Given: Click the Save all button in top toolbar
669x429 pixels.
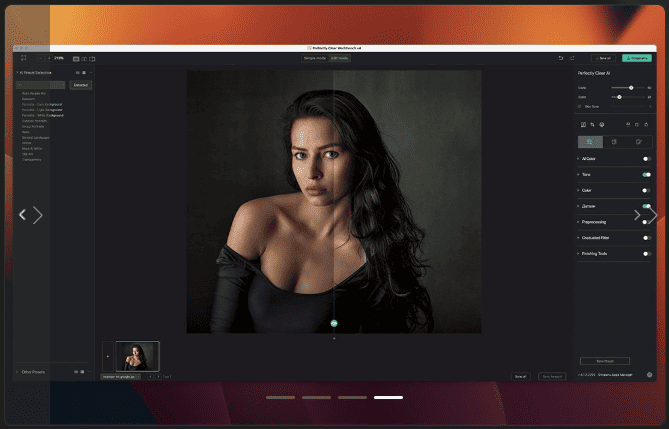Looking at the screenshot, I should pos(603,58).
